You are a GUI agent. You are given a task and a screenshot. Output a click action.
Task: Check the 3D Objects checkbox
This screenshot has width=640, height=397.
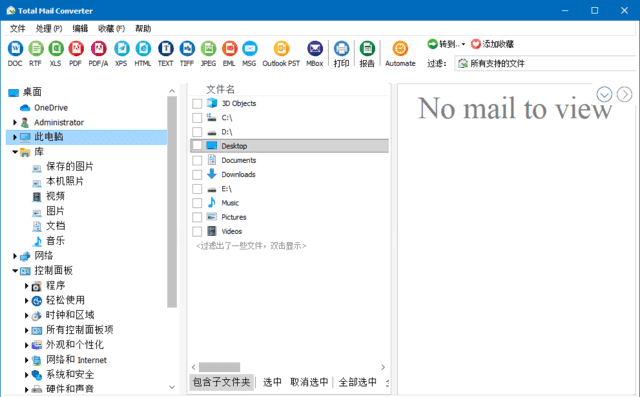coord(197,104)
